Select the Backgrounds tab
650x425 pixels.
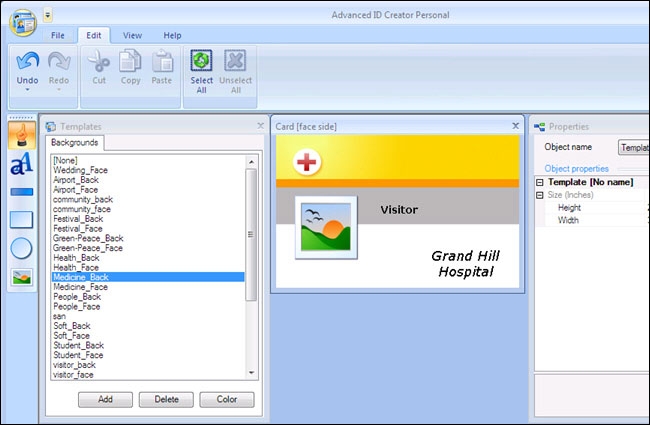click(75, 143)
